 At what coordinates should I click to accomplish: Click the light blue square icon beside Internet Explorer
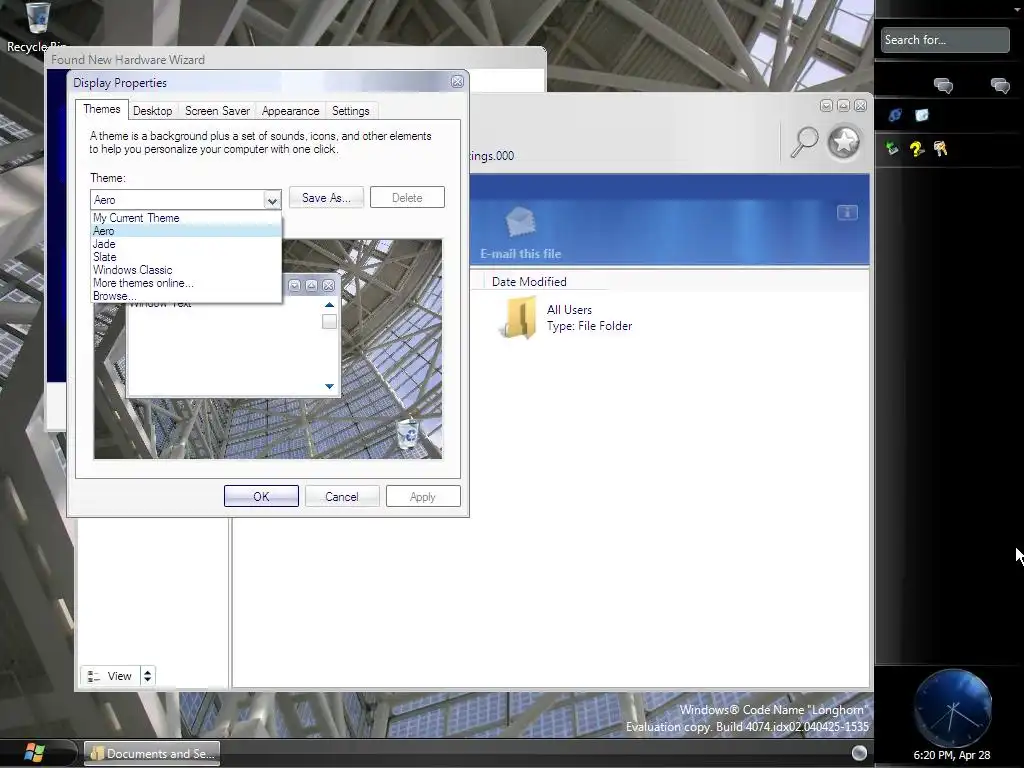(x=921, y=116)
